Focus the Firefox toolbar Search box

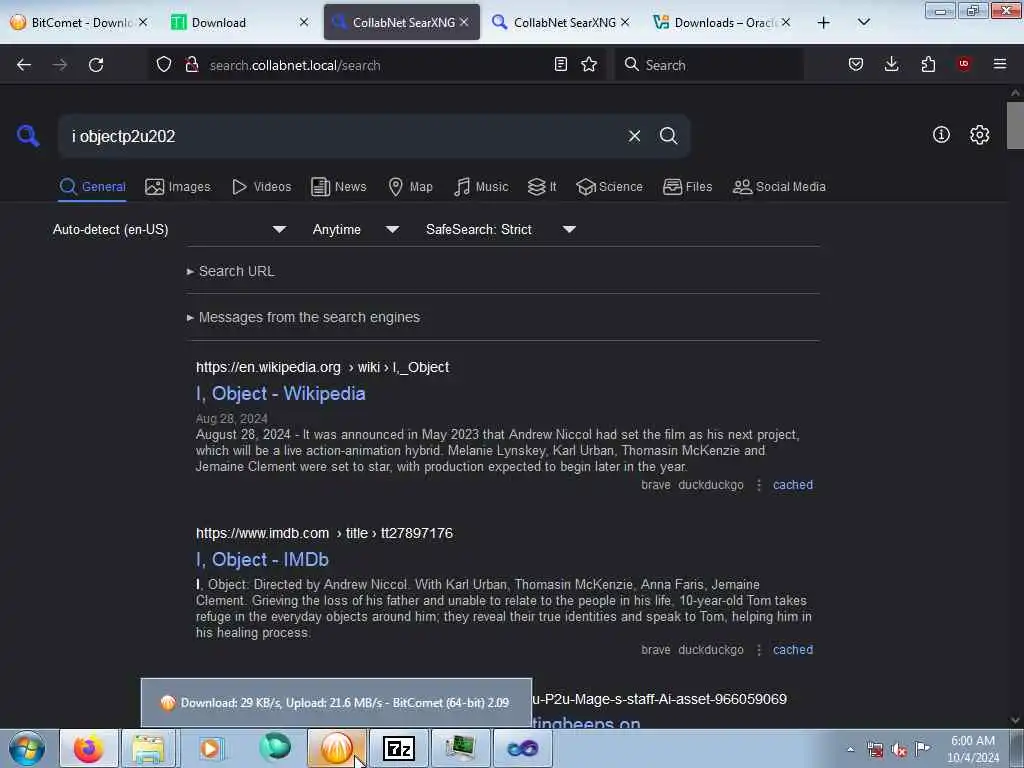click(709, 65)
